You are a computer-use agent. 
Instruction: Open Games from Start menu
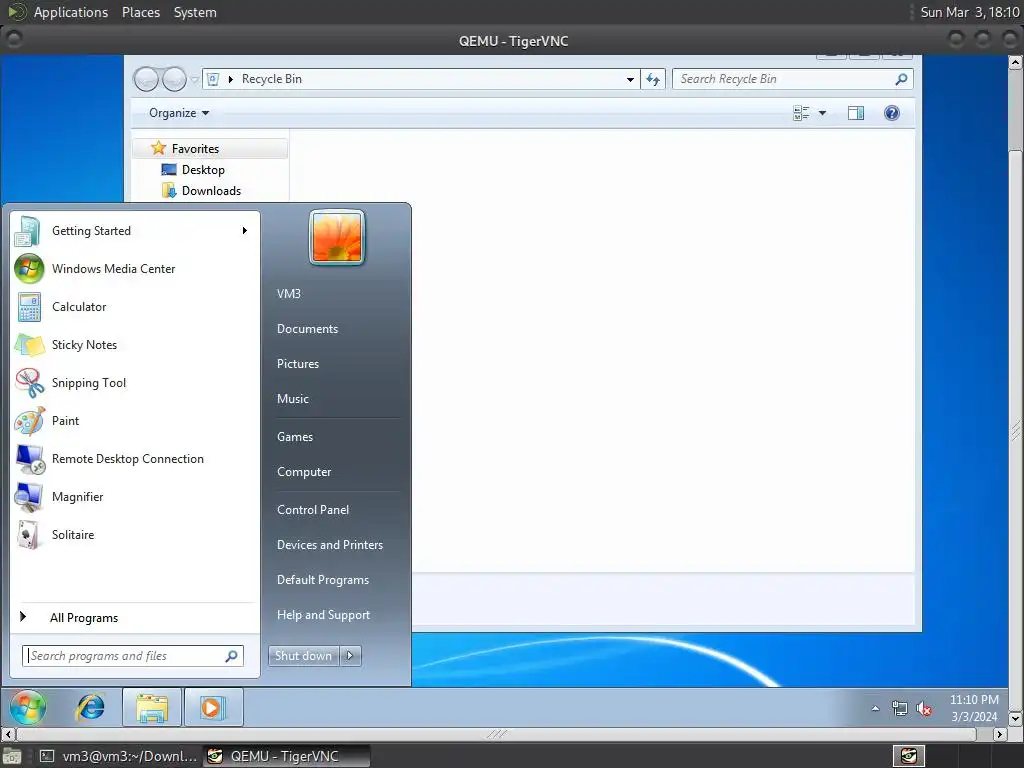coord(295,437)
